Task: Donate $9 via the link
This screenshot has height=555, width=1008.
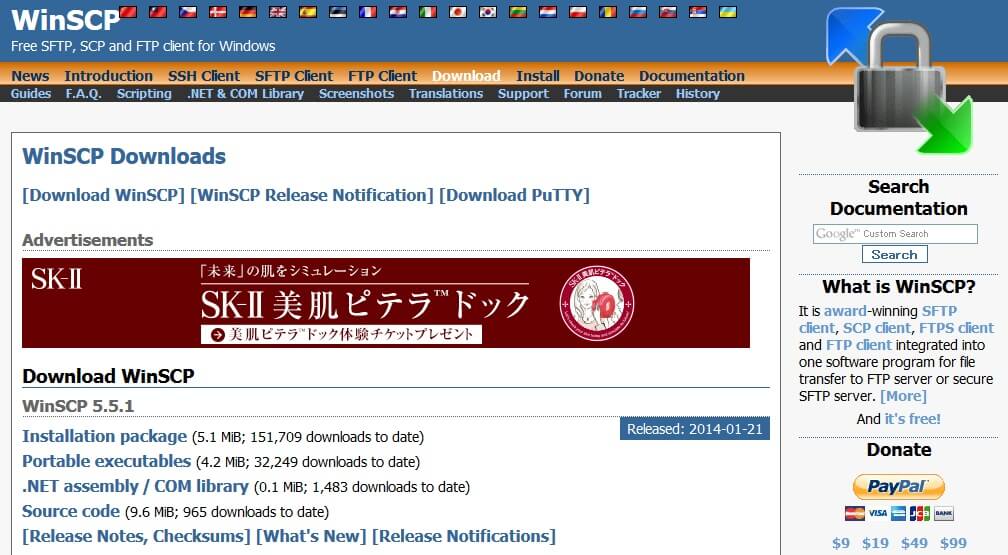Action: (x=840, y=543)
